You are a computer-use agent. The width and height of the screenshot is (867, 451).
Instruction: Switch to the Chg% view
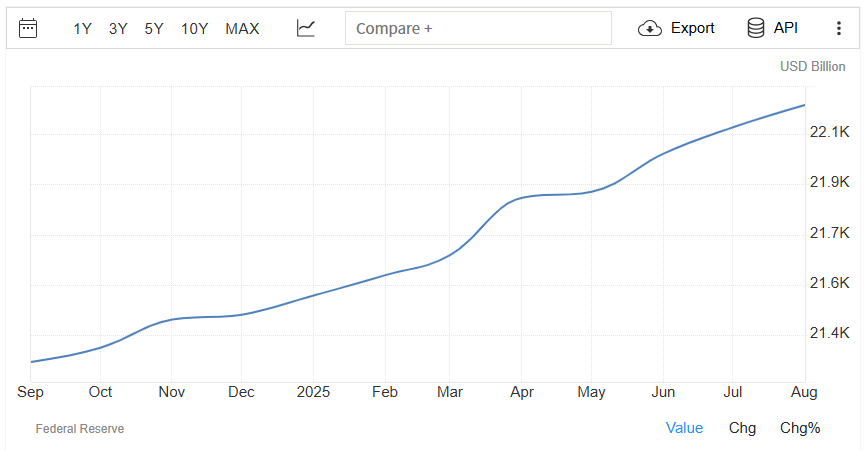pyautogui.click(x=800, y=428)
